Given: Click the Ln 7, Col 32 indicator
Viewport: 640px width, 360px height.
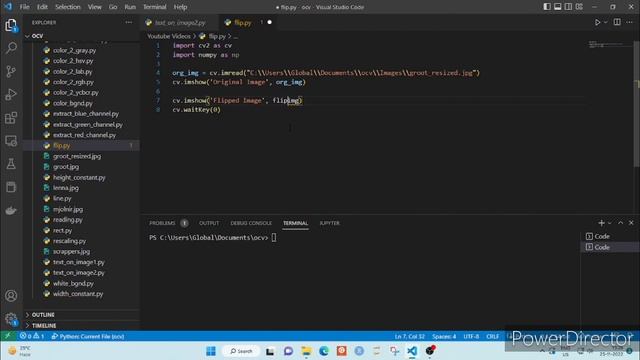Looking at the screenshot, I should (409, 336).
